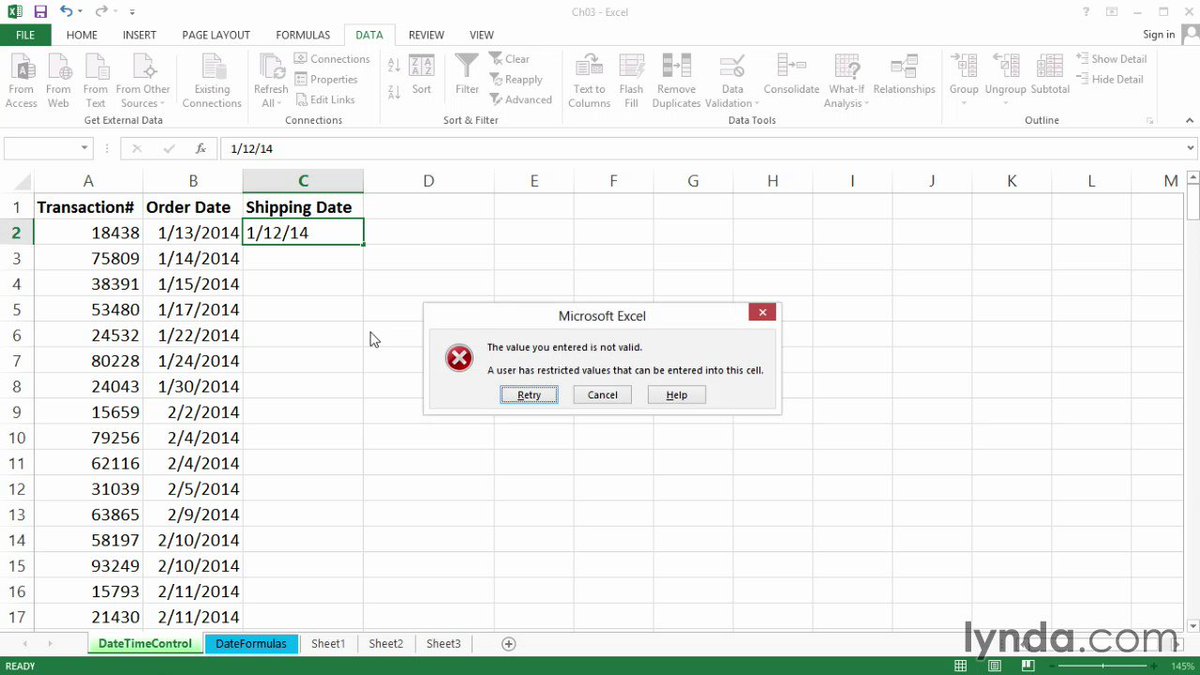Screen dimensions: 1200x675
Task: Click the Subtotal icon
Action: coord(1050,75)
